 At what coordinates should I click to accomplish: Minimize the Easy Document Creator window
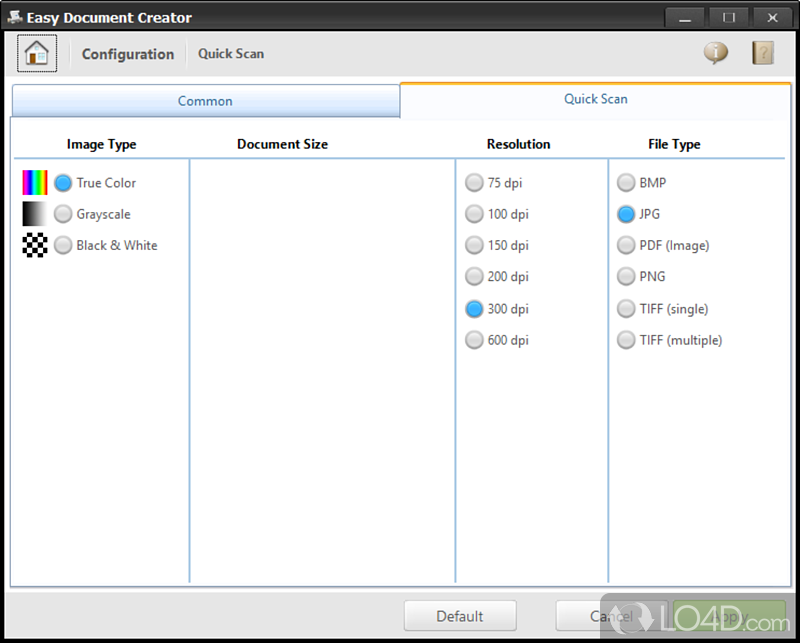pyautogui.click(x=685, y=18)
